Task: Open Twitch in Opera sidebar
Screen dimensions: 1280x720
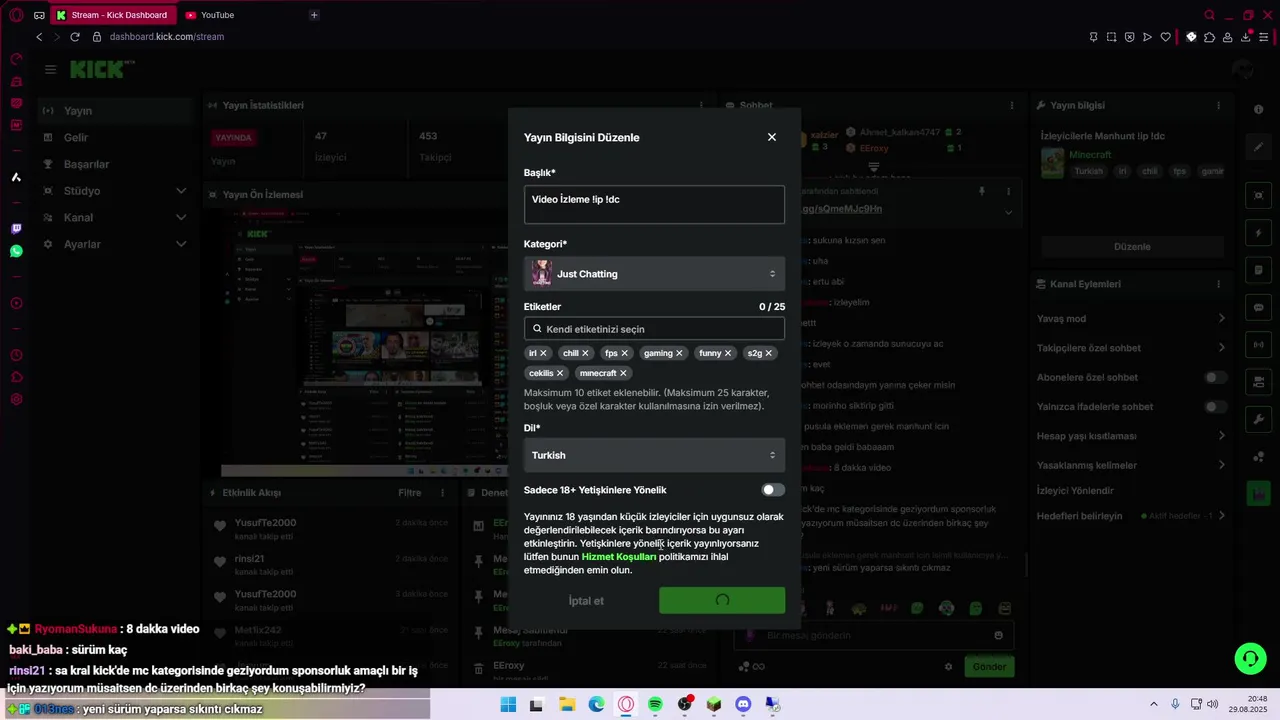Action: [x=16, y=229]
